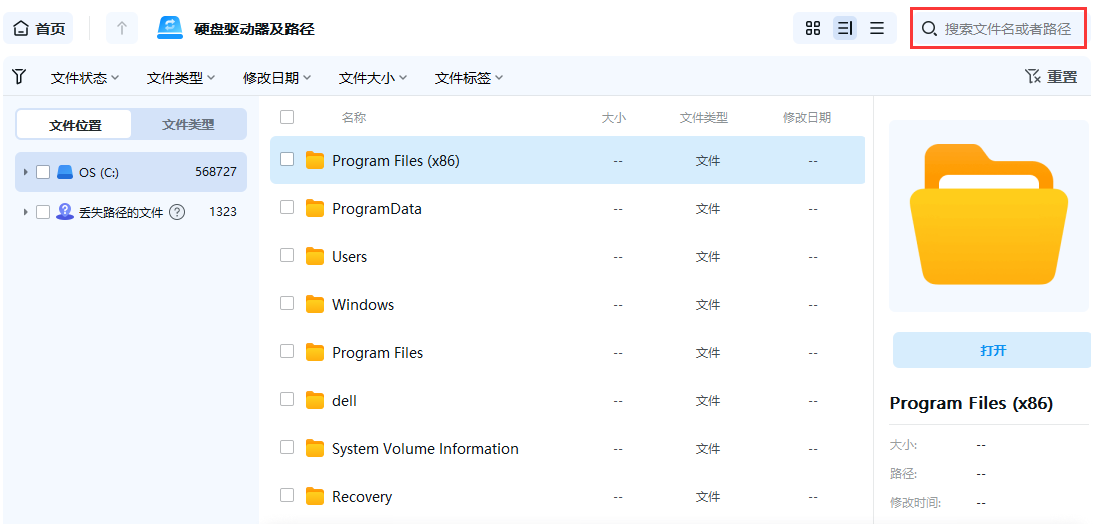Click the up-arrow parent folder icon
The width and height of the screenshot is (1099, 524).
[122, 28]
